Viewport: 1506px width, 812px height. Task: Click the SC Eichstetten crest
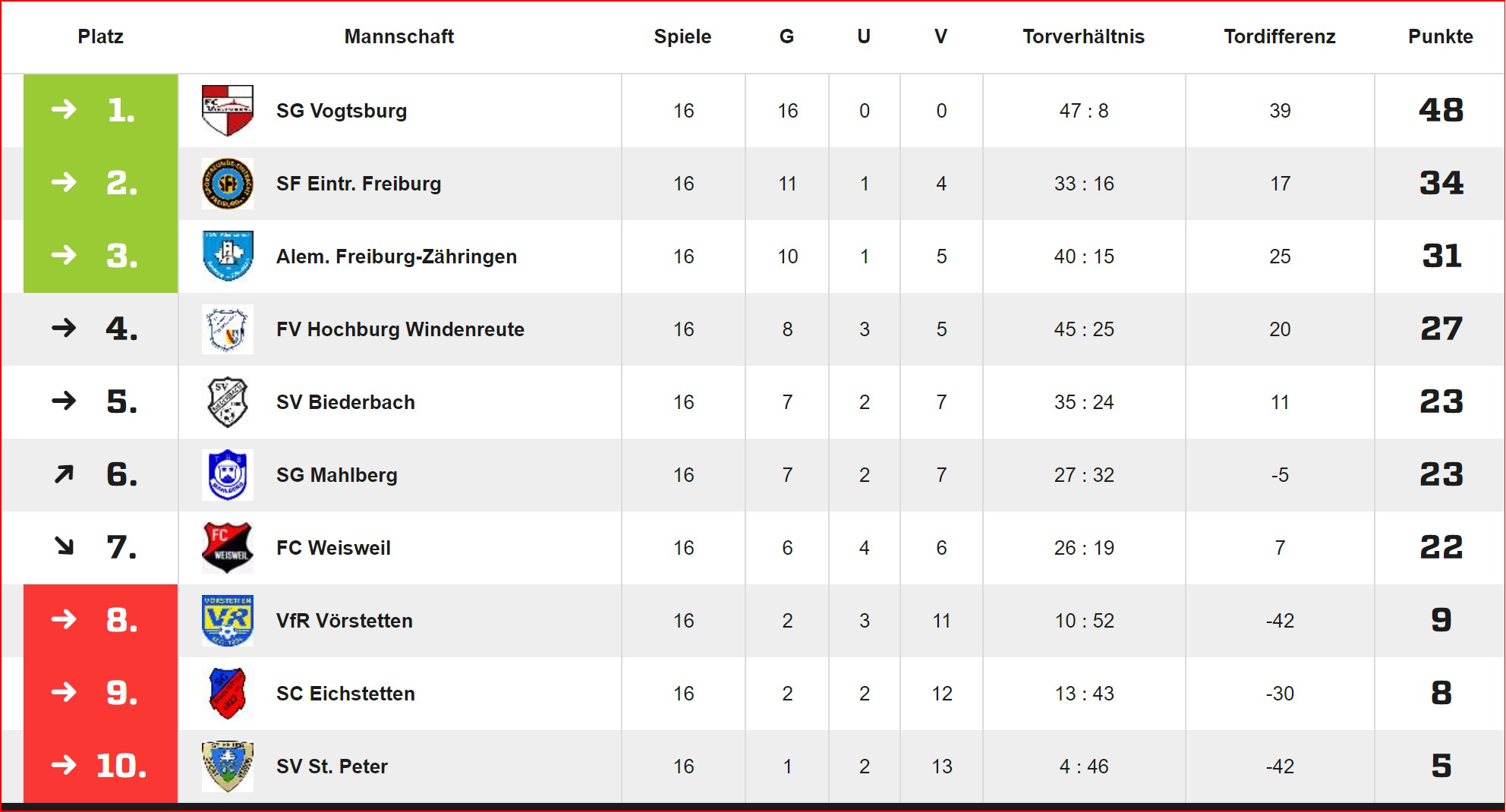point(228,694)
